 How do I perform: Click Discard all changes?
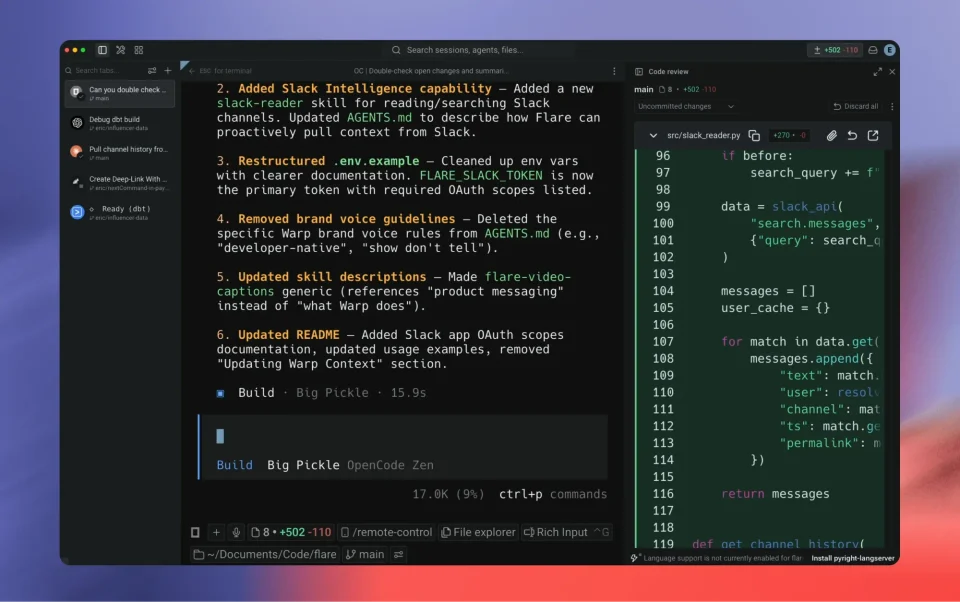click(856, 107)
